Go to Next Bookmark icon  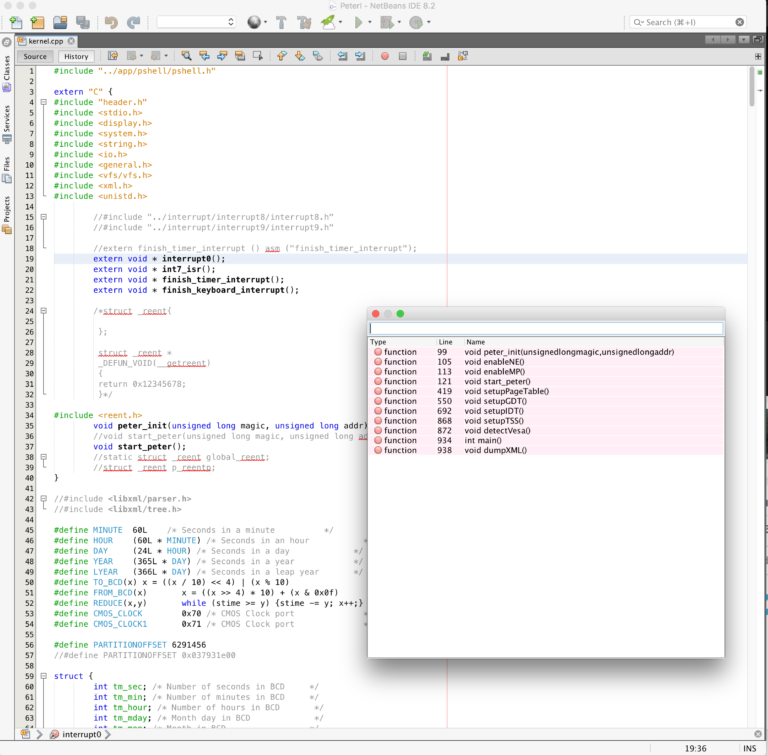(x=300, y=56)
